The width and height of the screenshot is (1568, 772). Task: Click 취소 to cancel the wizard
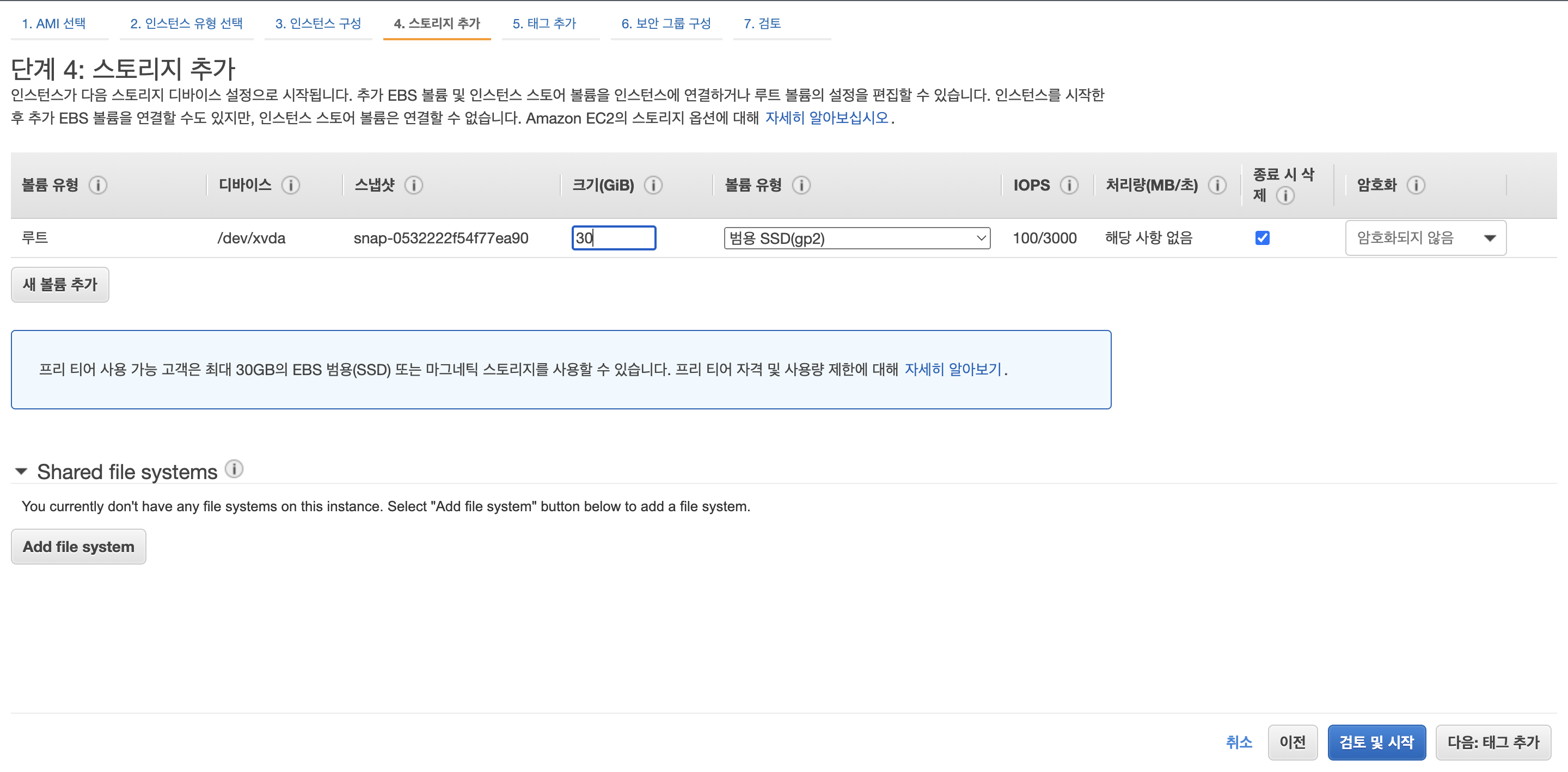coord(1239,742)
